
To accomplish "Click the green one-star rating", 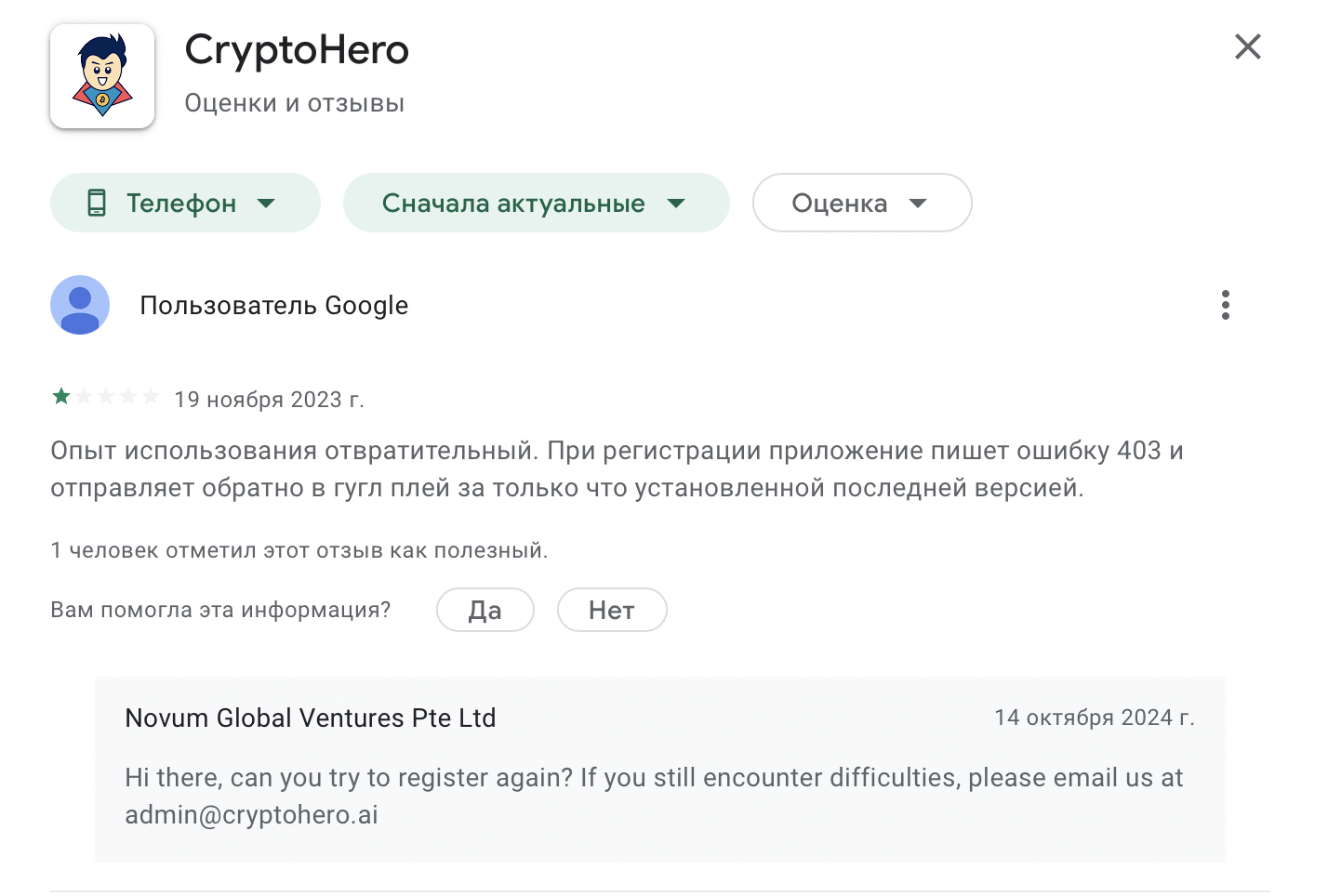I will [62, 397].
